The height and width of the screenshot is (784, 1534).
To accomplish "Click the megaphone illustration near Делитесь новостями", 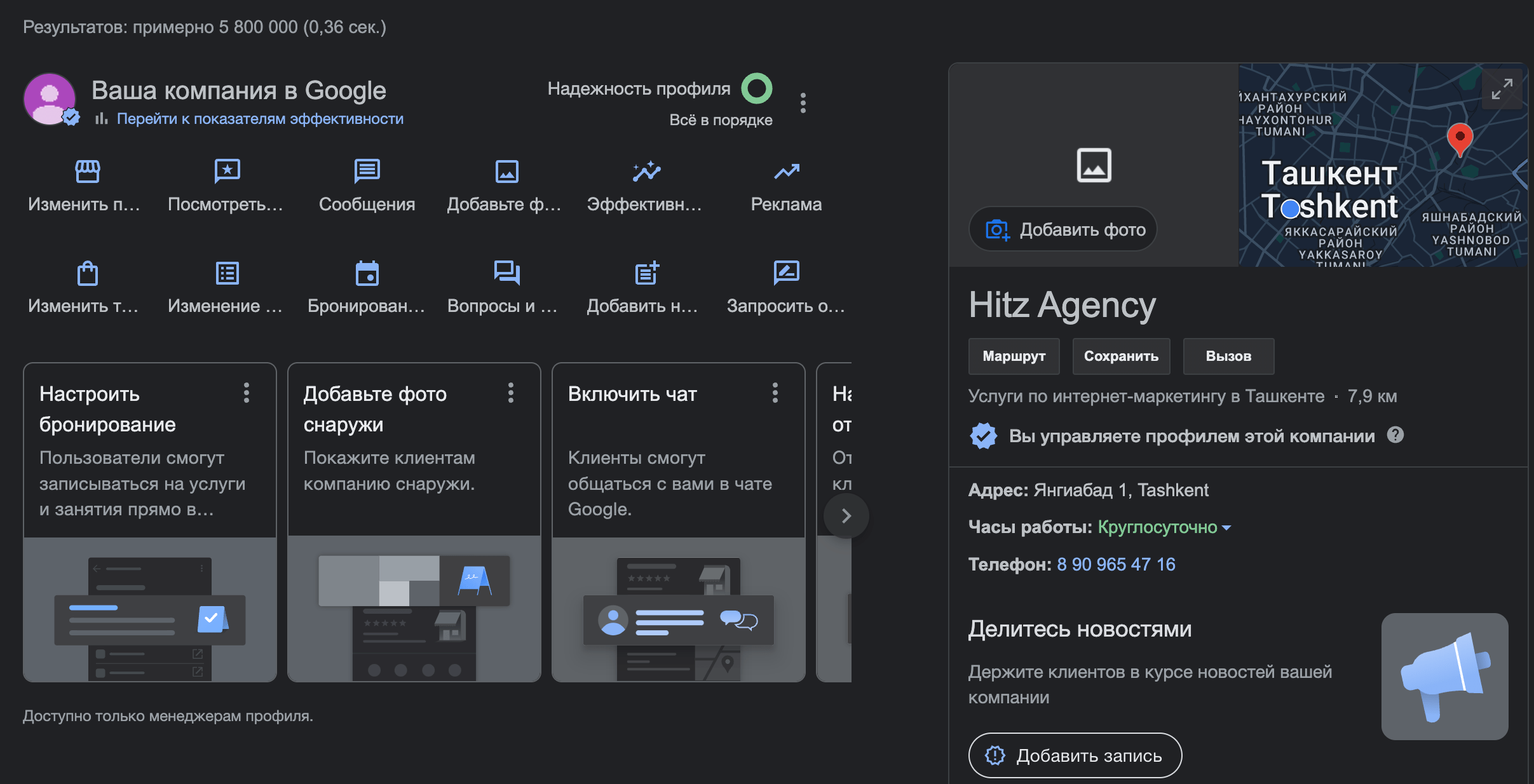I will pos(1444,676).
